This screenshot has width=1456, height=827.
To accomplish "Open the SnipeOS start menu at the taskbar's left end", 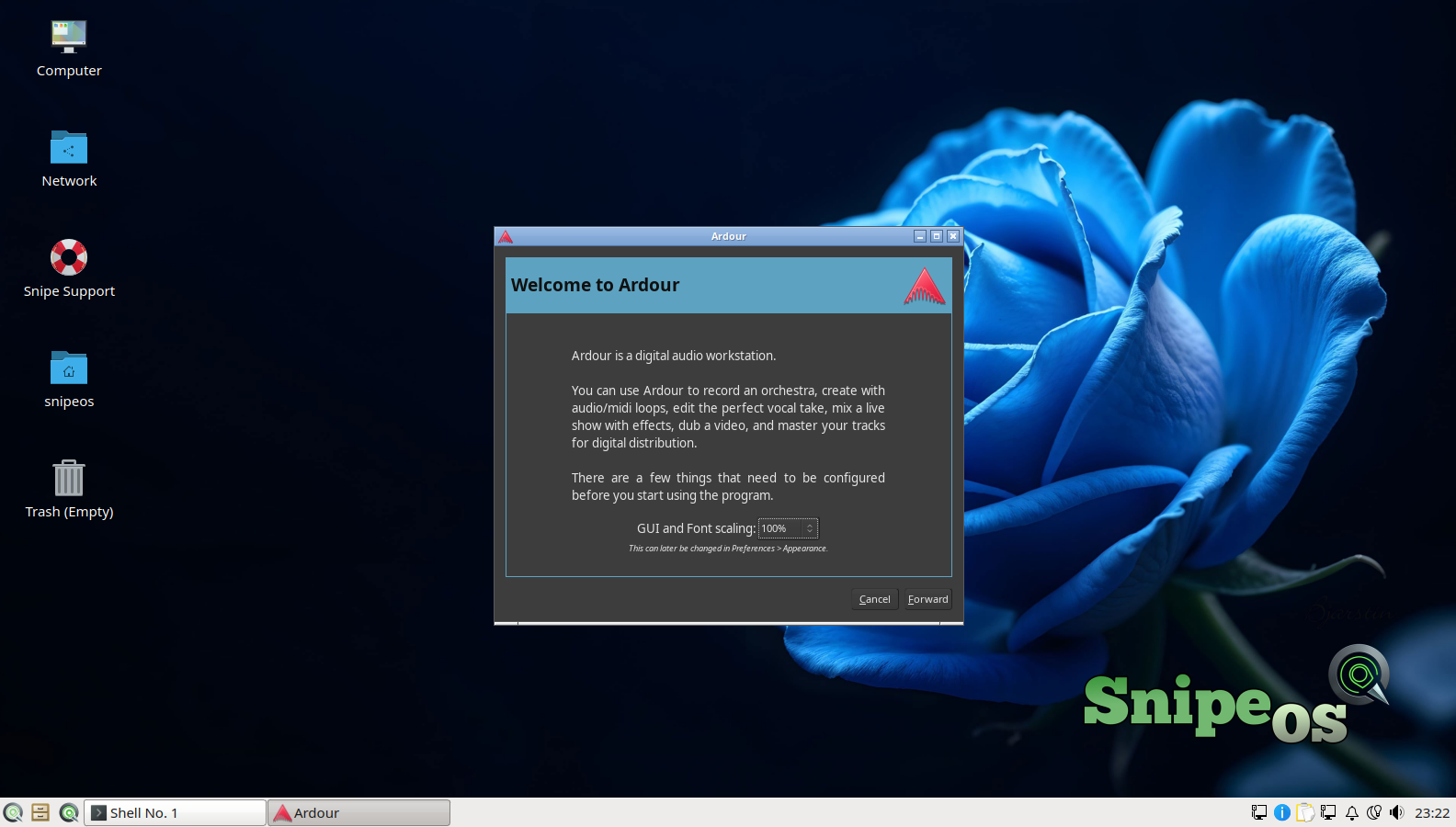I will tap(13, 812).
